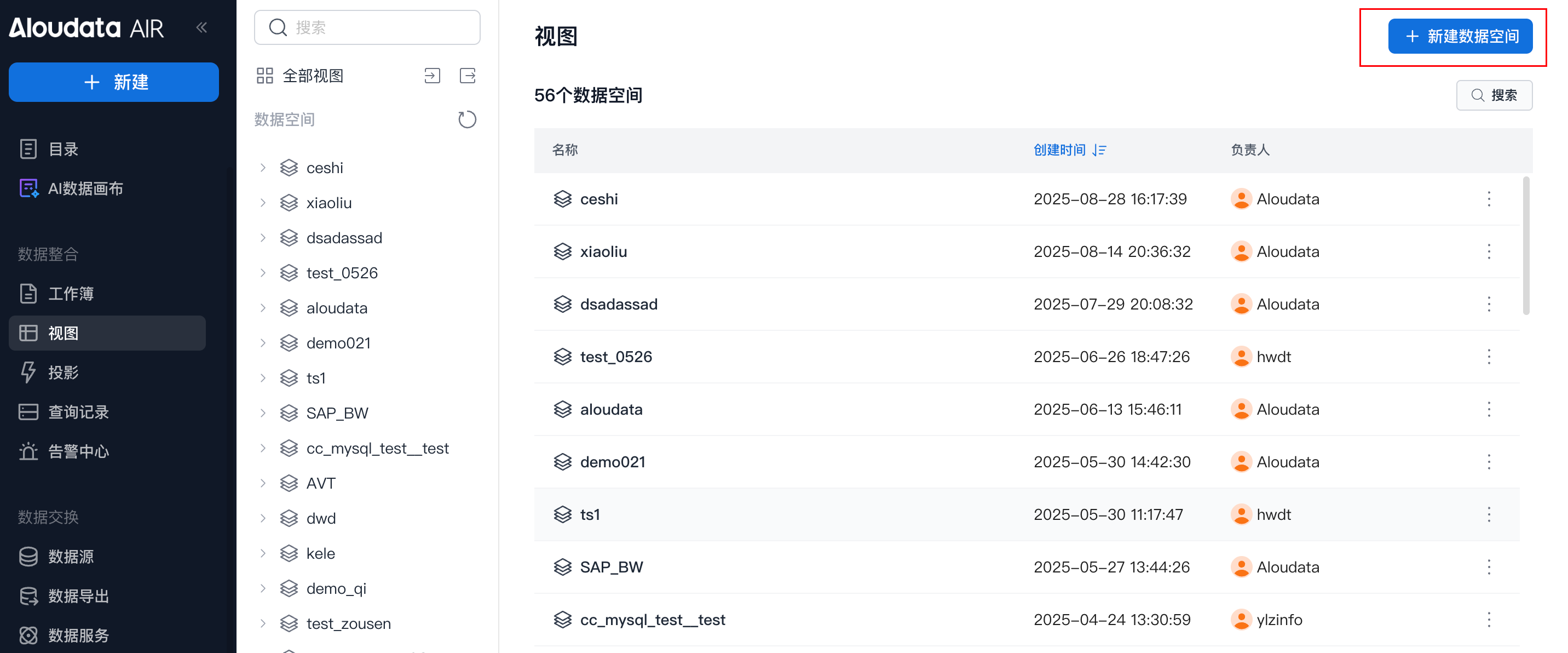Click the import icon beside 全部视图
Image resolution: width=1568 pixels, height=653 pixels.
[431, 76]
